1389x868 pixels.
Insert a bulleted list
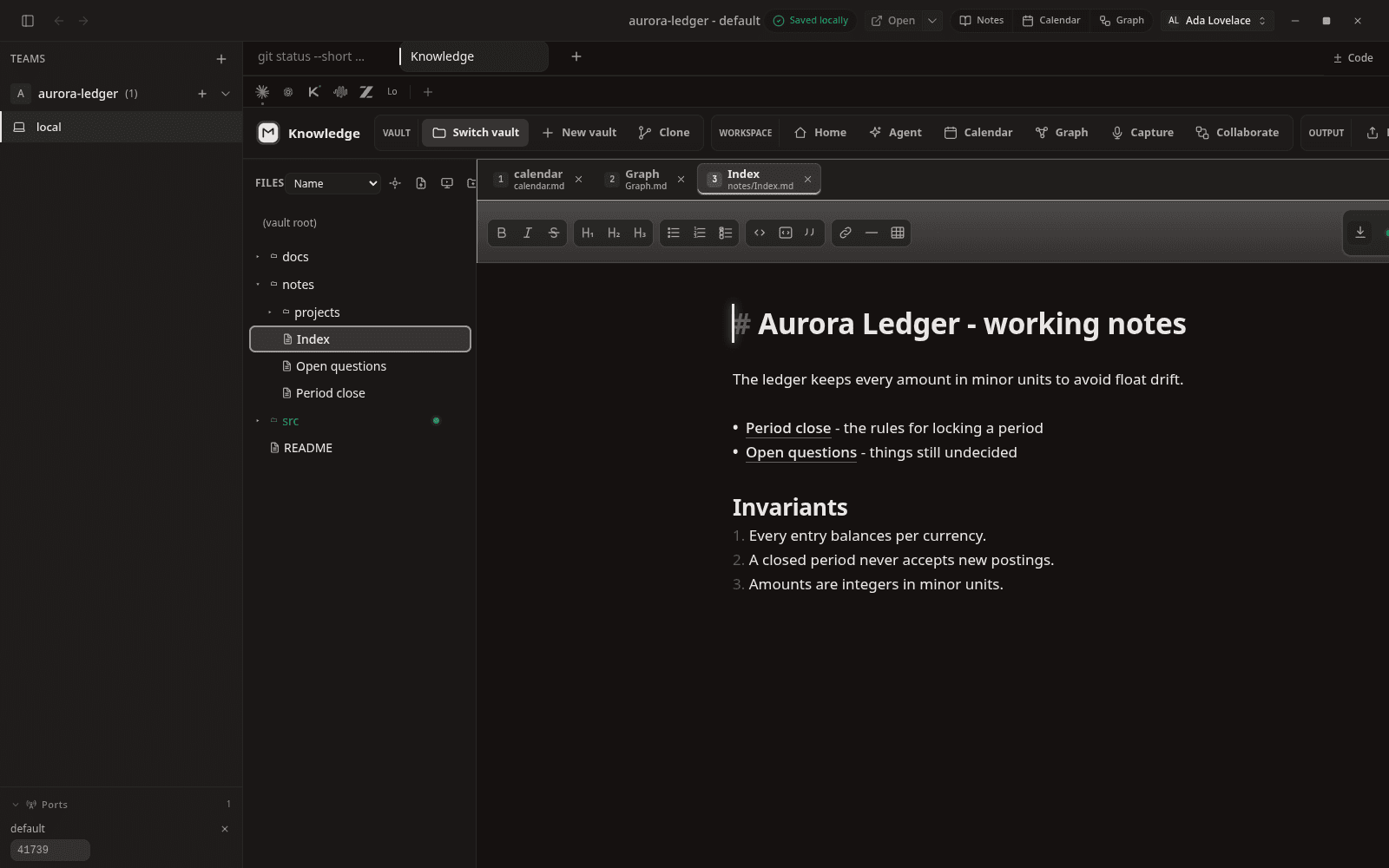coord(674,233)
